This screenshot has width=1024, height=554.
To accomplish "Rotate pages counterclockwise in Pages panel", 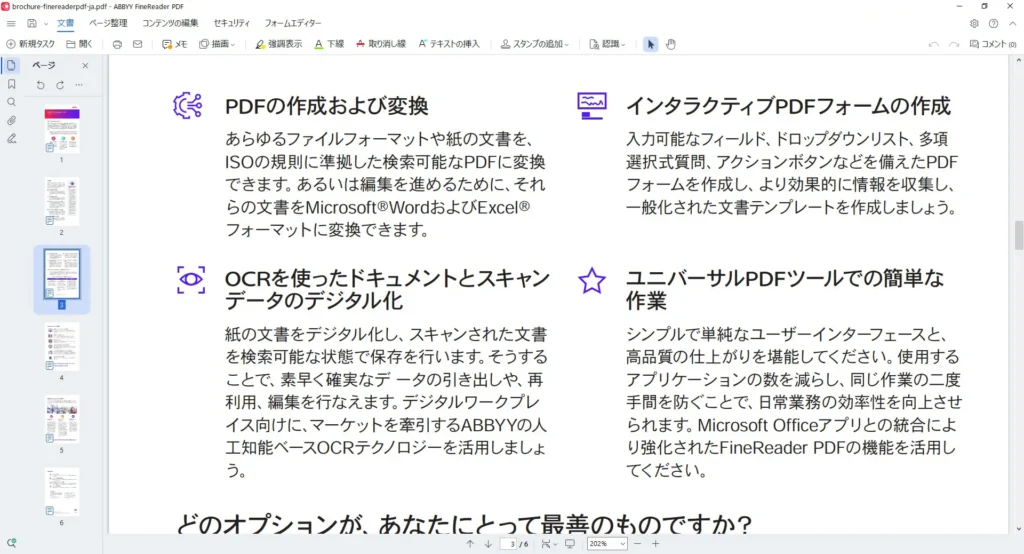I will pos(40,85).
